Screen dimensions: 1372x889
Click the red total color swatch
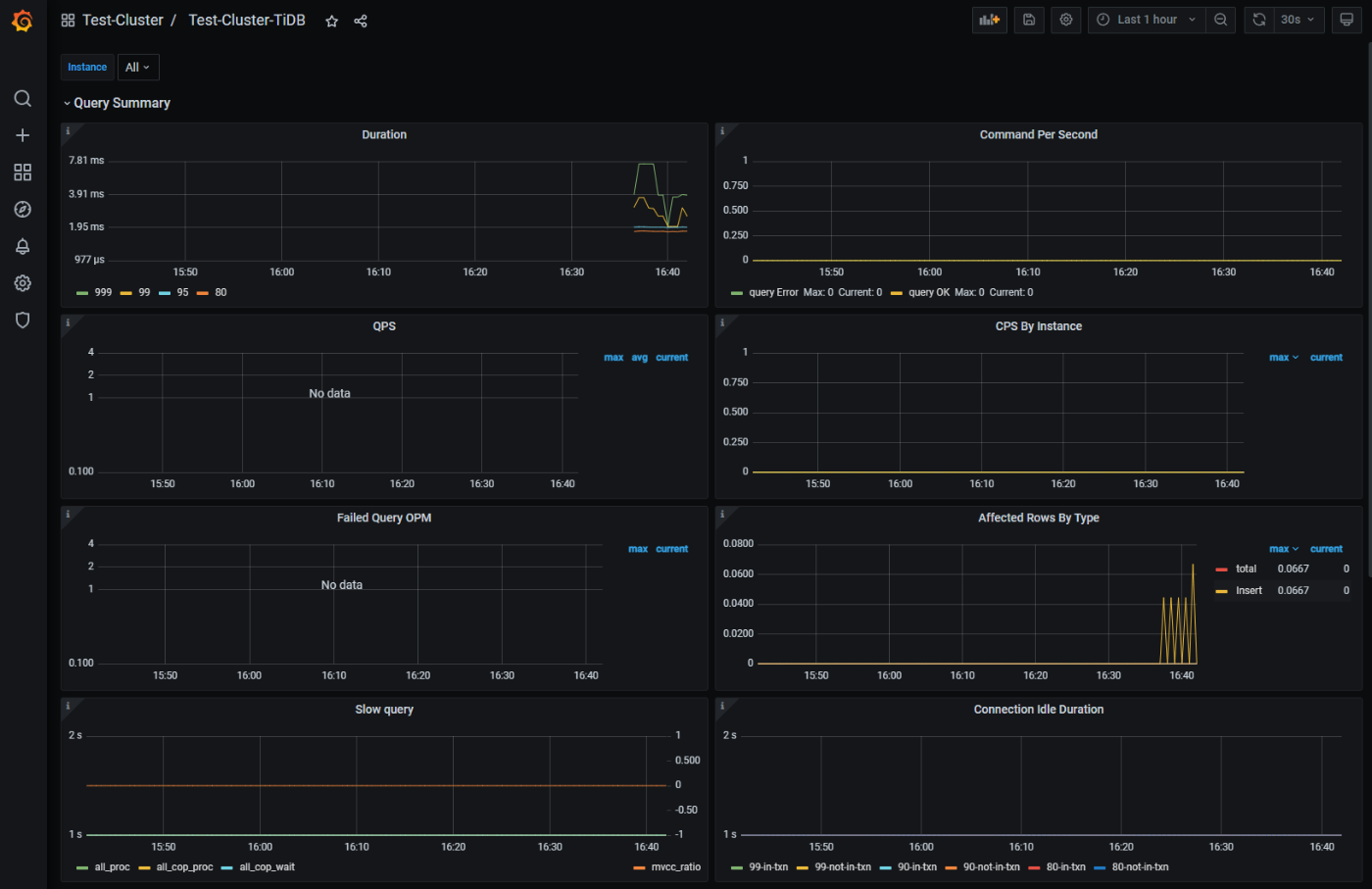pyautogui.click(x=1221, y=569)
